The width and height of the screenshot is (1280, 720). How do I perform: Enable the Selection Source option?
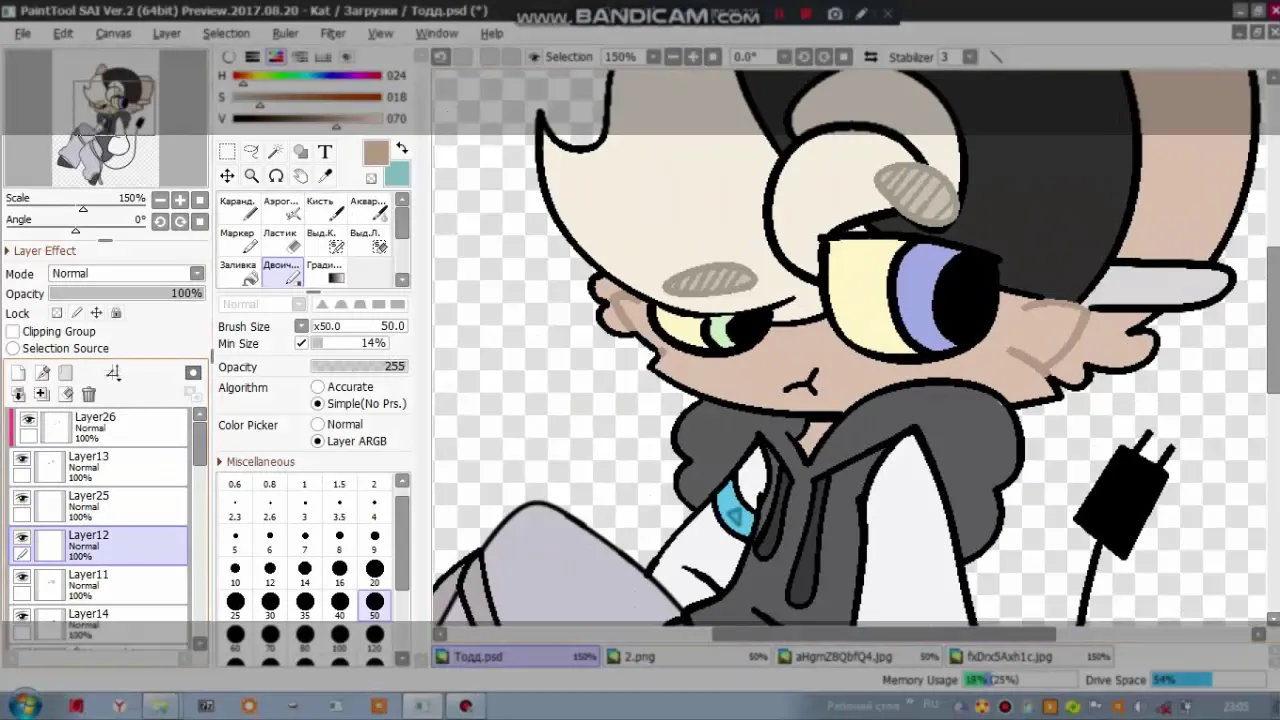point(13,348)
